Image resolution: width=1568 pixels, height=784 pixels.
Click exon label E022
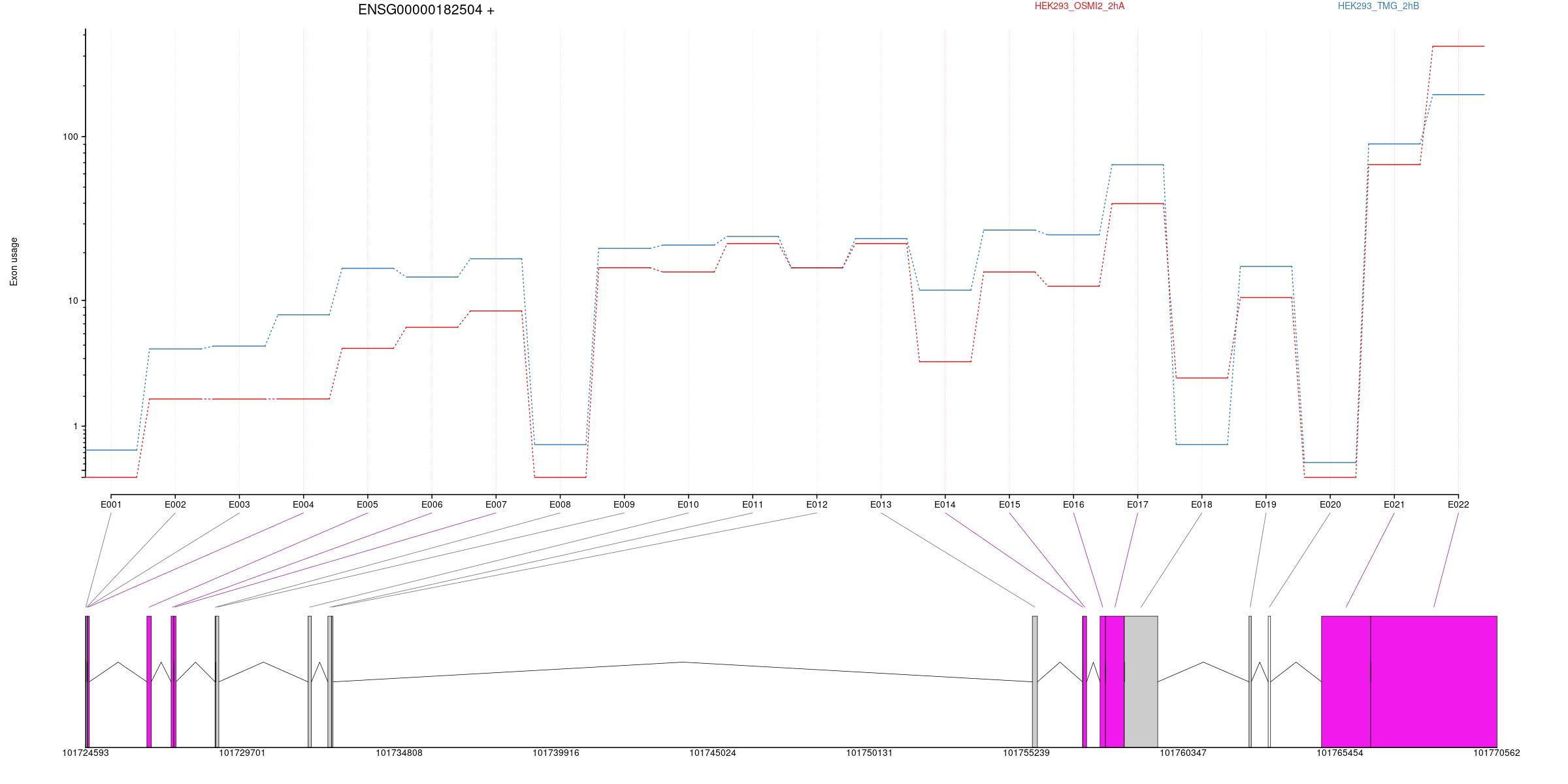coord(1458,504)
